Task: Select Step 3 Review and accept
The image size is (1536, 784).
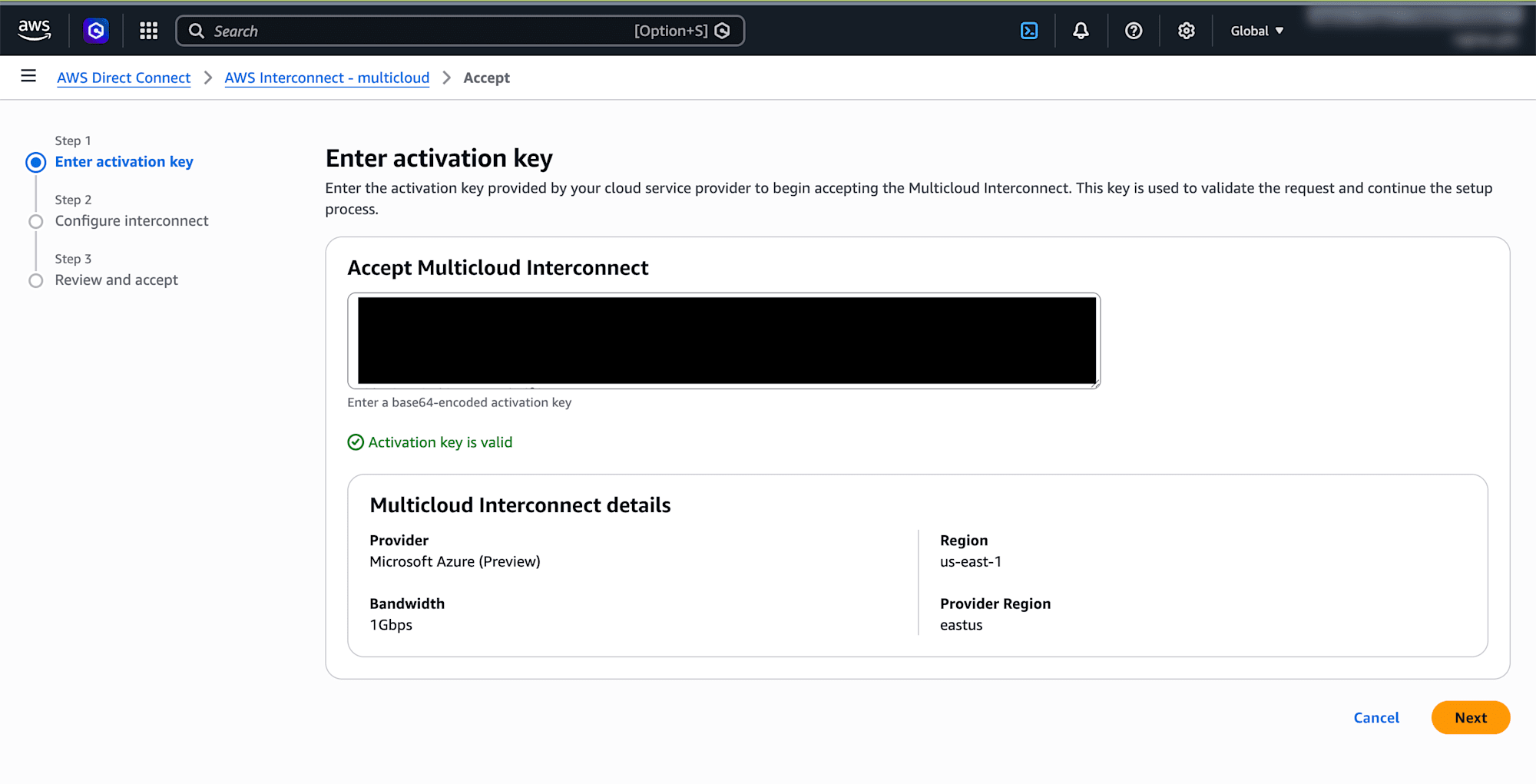Action: pyautogui.click(x=117, y=280)
